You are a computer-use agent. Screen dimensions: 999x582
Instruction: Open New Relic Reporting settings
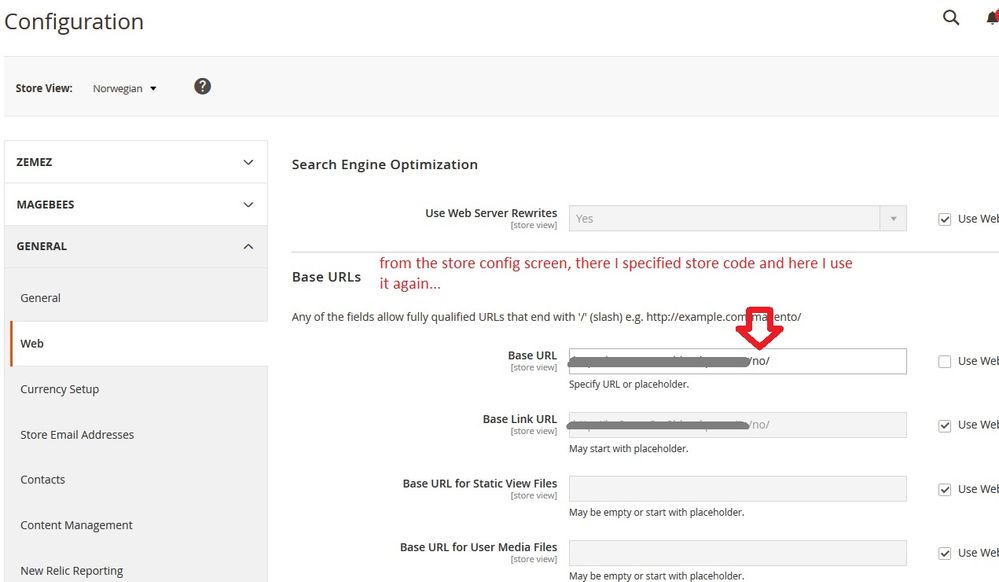point(72,570)
